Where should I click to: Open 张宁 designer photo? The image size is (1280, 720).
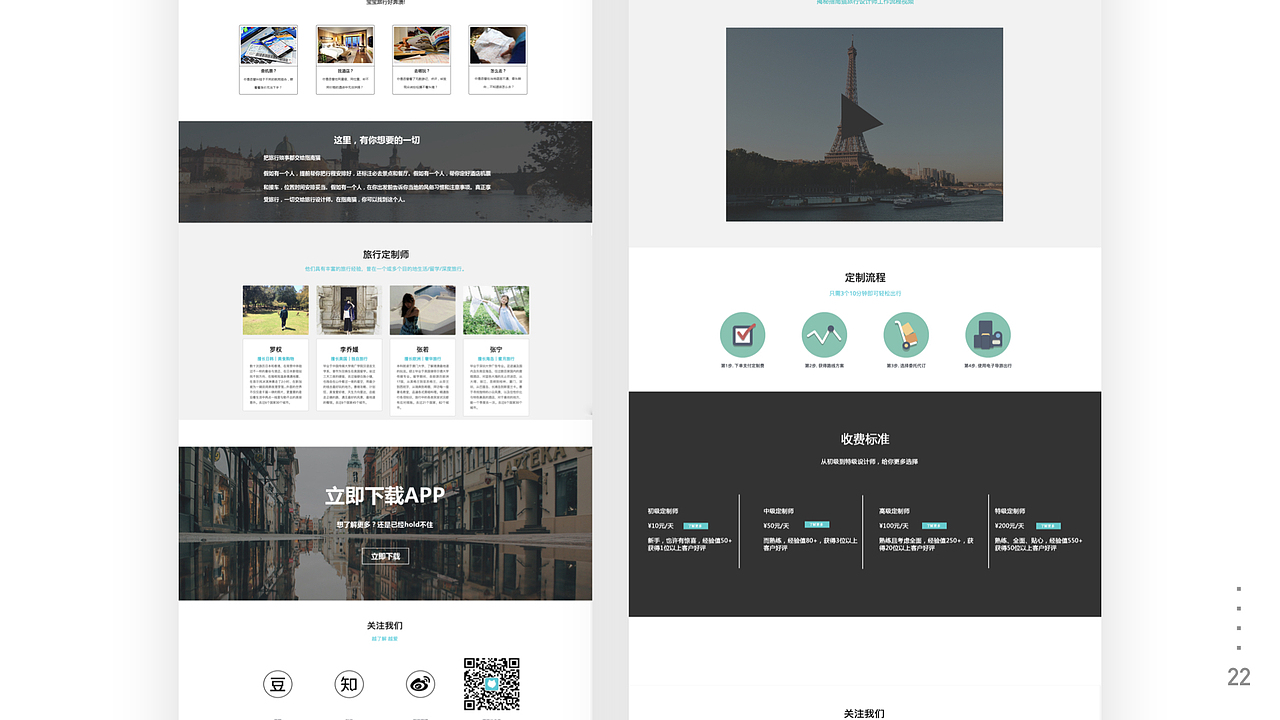496,310
